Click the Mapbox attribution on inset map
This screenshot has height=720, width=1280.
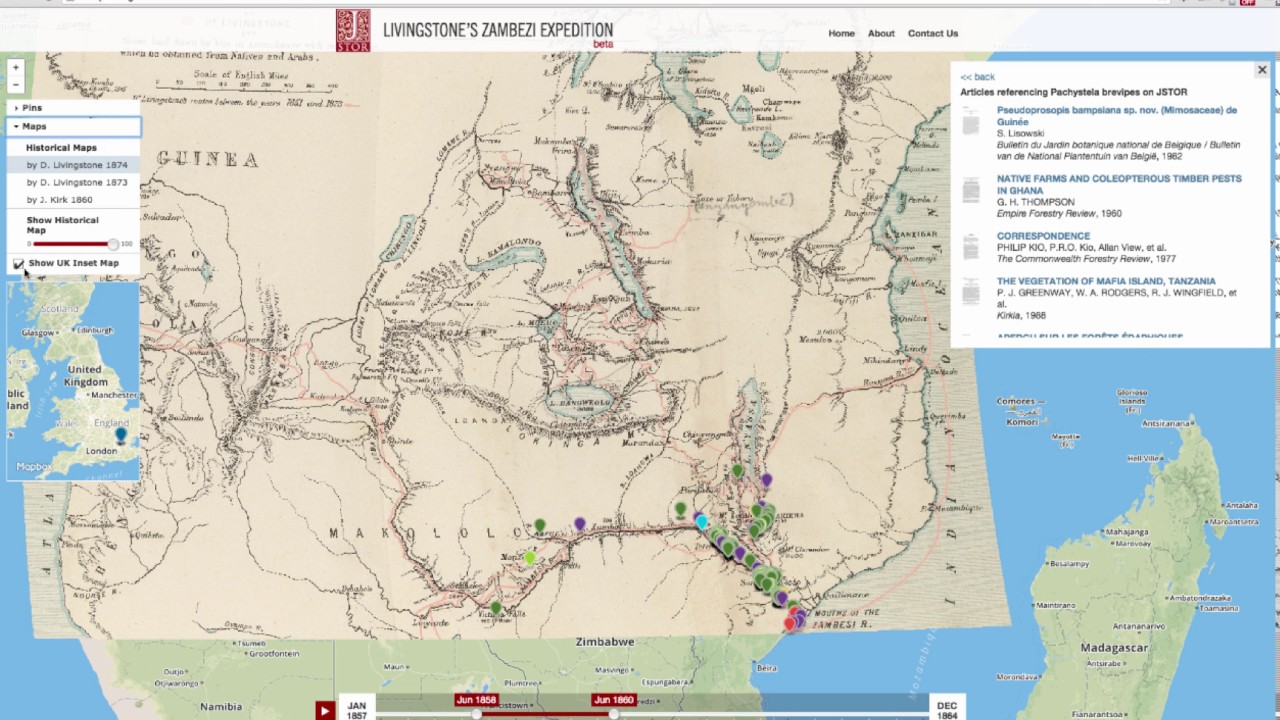tap(33, 467)
